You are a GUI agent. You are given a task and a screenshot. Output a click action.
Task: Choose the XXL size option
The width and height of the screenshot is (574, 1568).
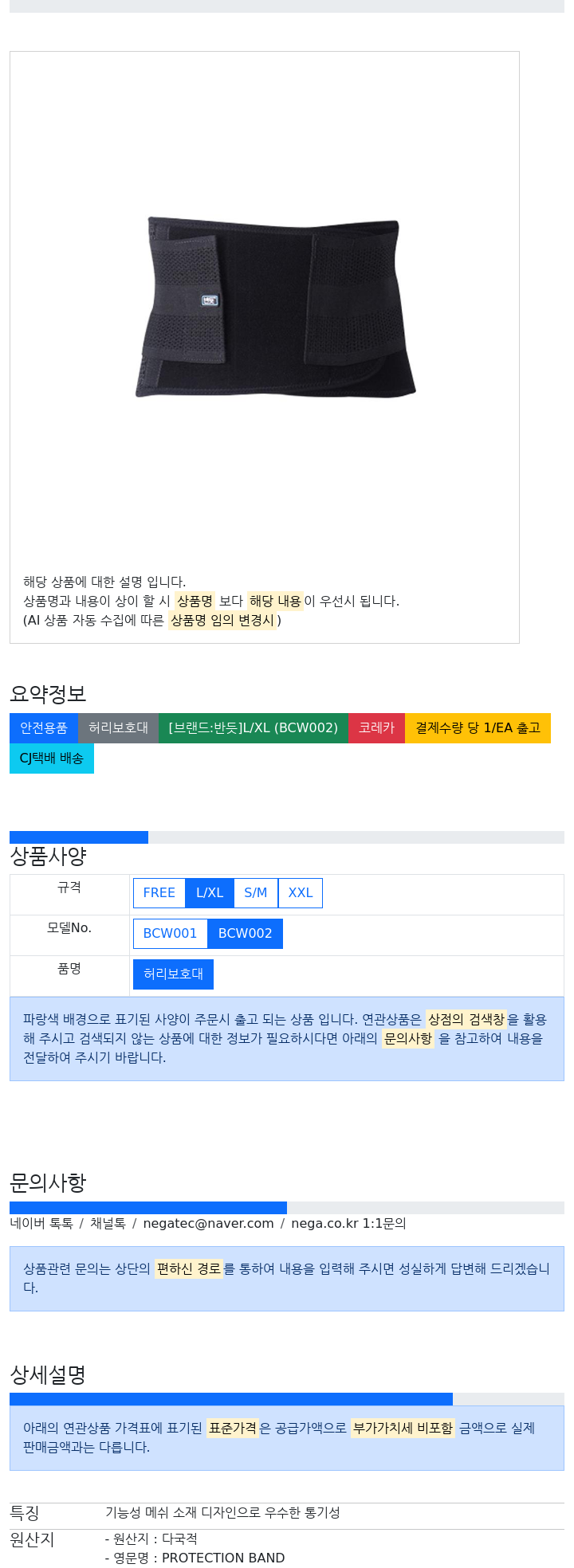[x=301, y=893]
